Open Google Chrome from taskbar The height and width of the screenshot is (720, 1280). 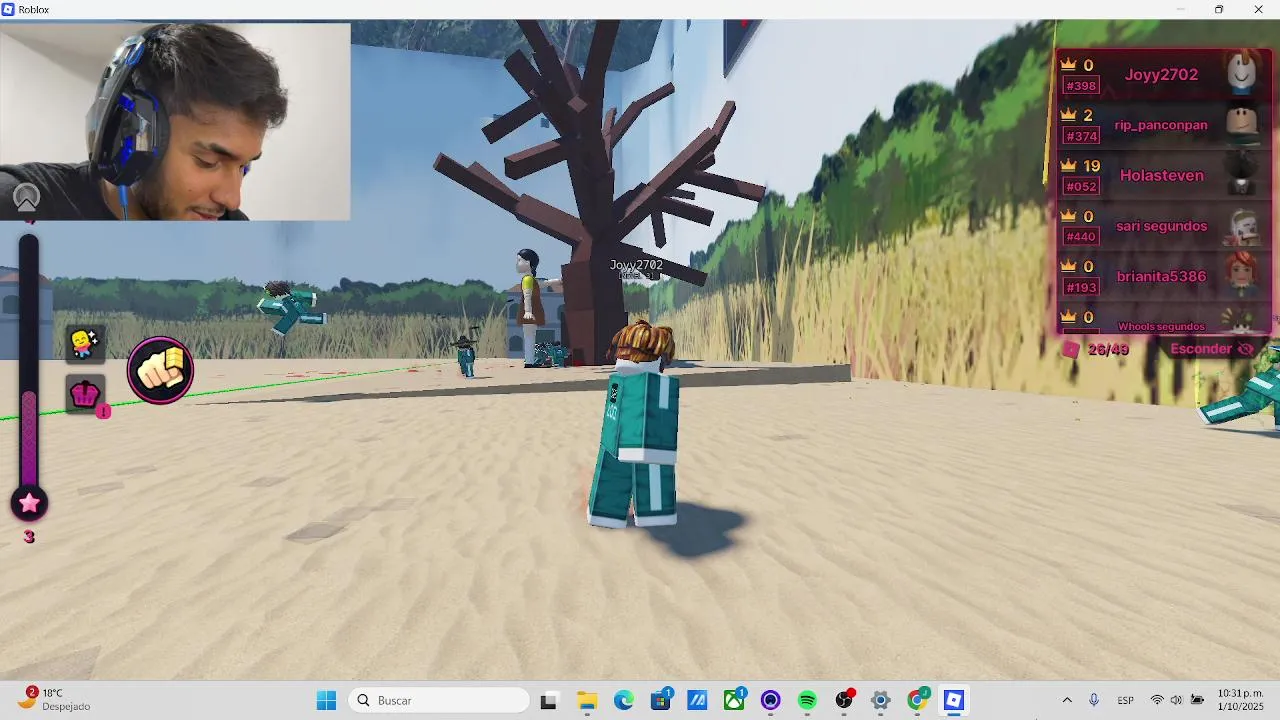click(917, 701)
